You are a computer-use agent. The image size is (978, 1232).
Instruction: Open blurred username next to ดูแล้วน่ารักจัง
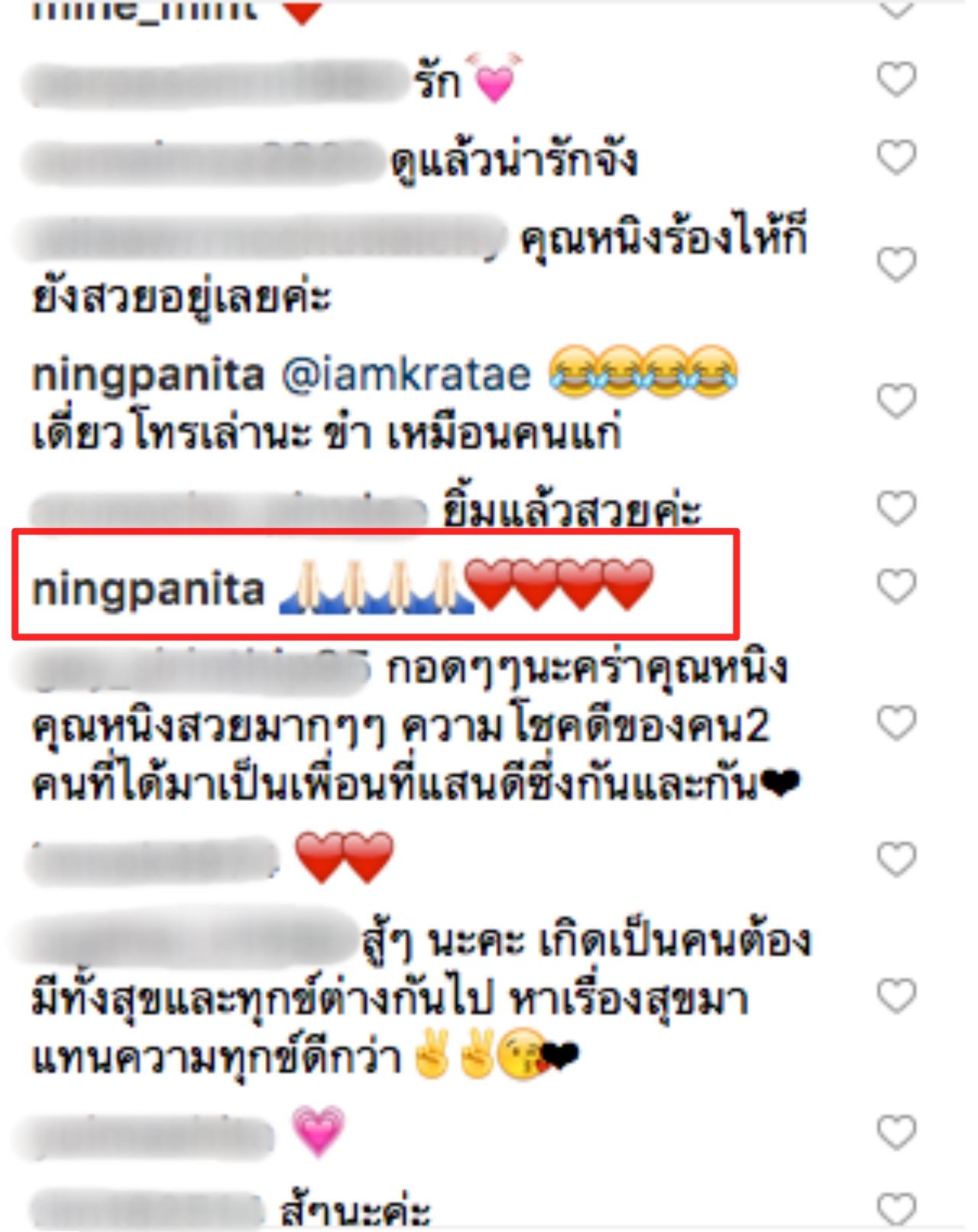click(204, 161)
